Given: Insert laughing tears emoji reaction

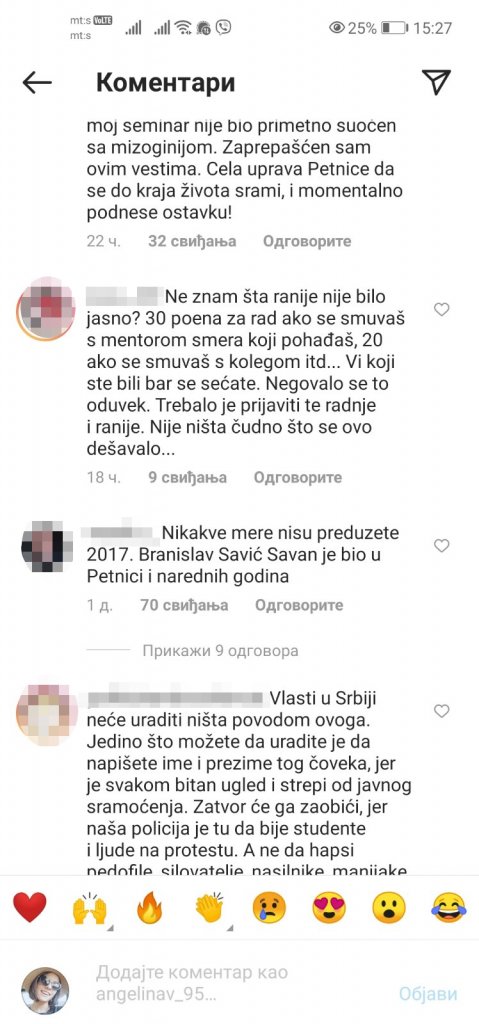Looking at the screenshot, I should point(449,908).
